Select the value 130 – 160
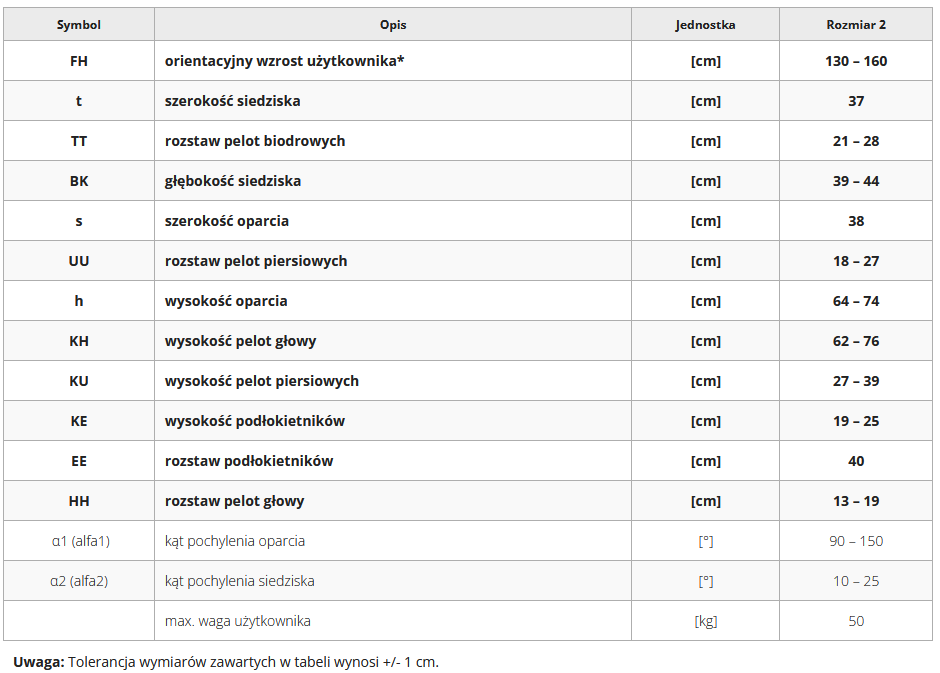940x673 pixels. (856, 61)
